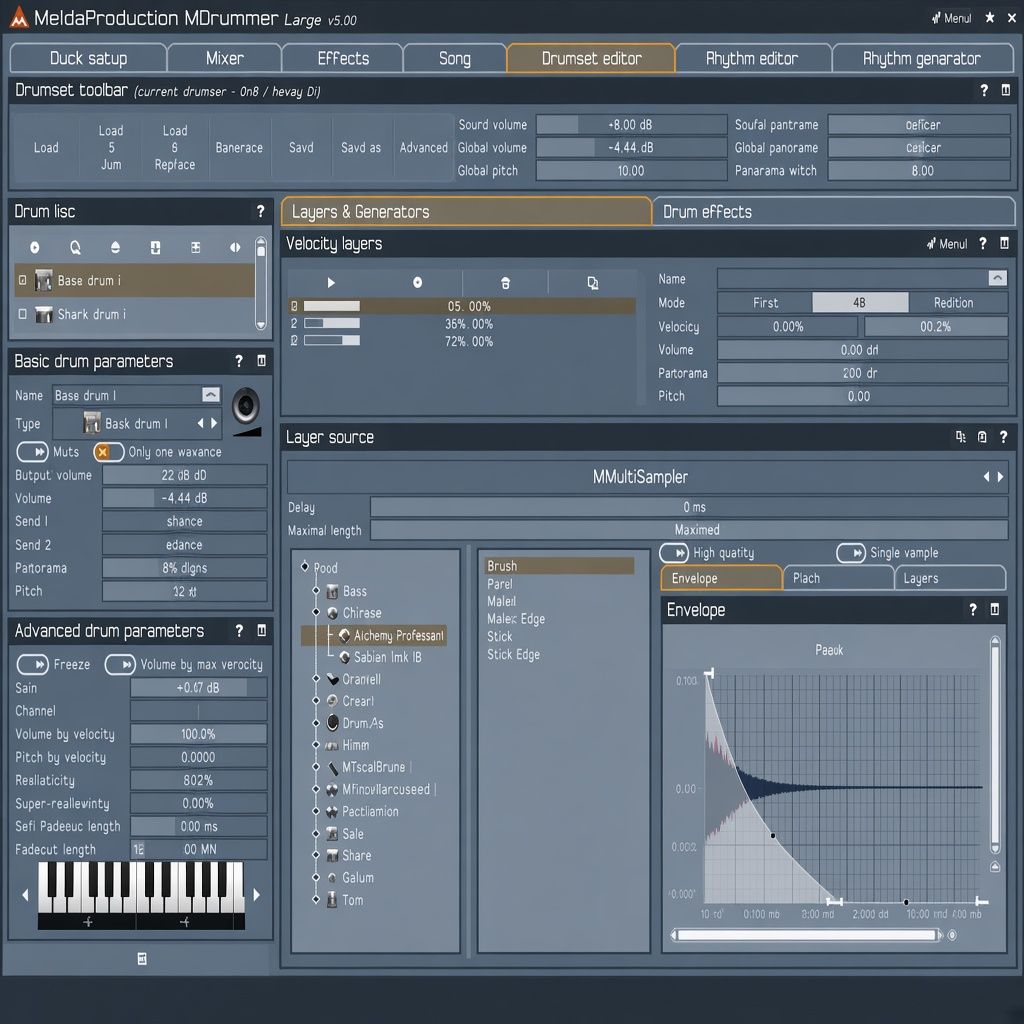Click the Layer source routing icon
This screenshot has width=1024, height=1024.
click(961, 437)
